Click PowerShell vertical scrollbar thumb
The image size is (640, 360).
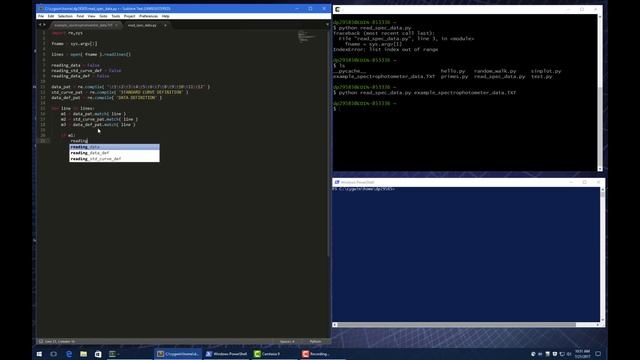point(602,194)
